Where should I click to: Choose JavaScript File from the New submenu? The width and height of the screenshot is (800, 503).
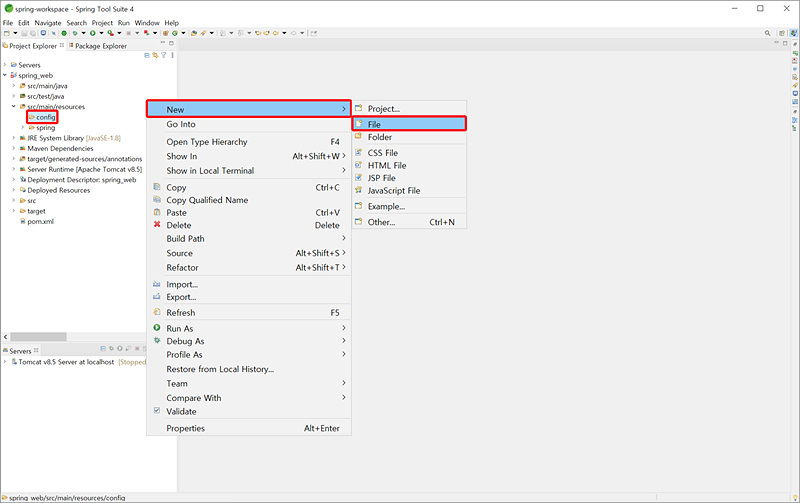tap(409, 190)
